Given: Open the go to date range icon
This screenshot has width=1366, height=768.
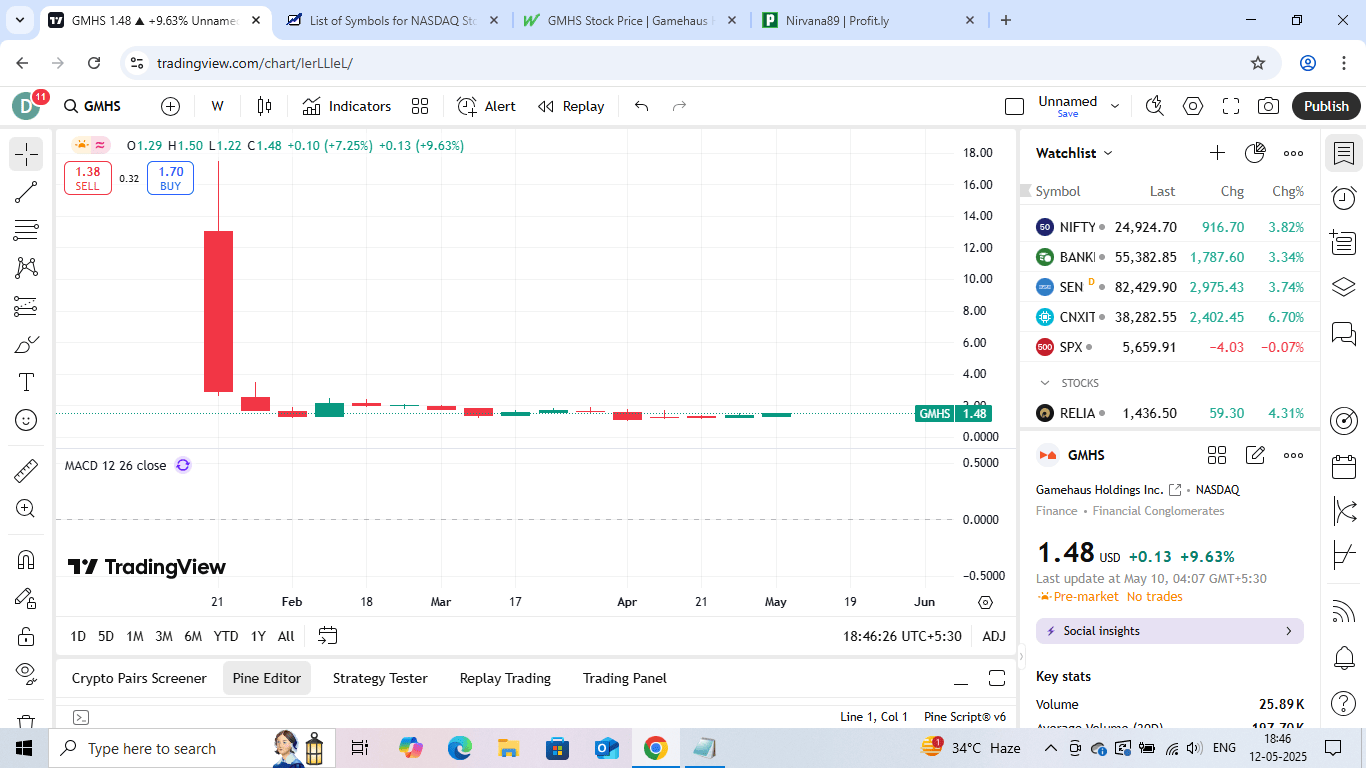Looking at the screenshot, I should (328, 636).
